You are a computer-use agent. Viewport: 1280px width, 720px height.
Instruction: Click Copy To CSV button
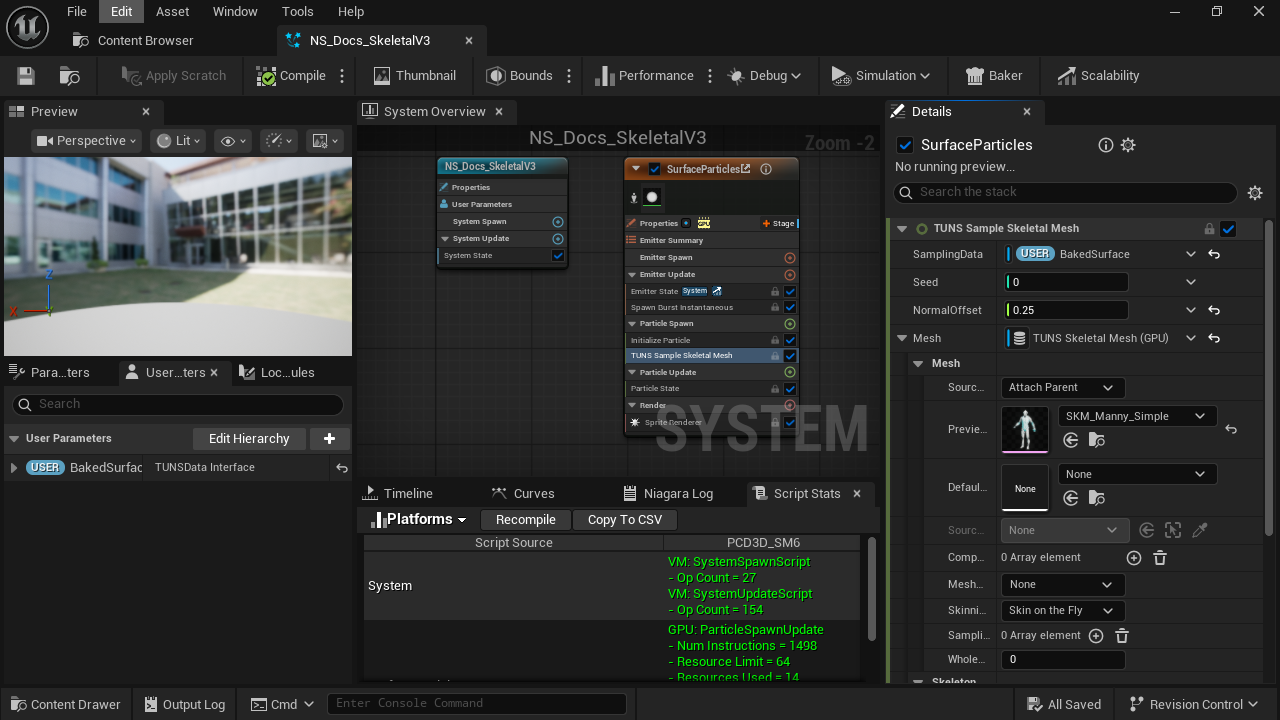(x=625, y=520)
